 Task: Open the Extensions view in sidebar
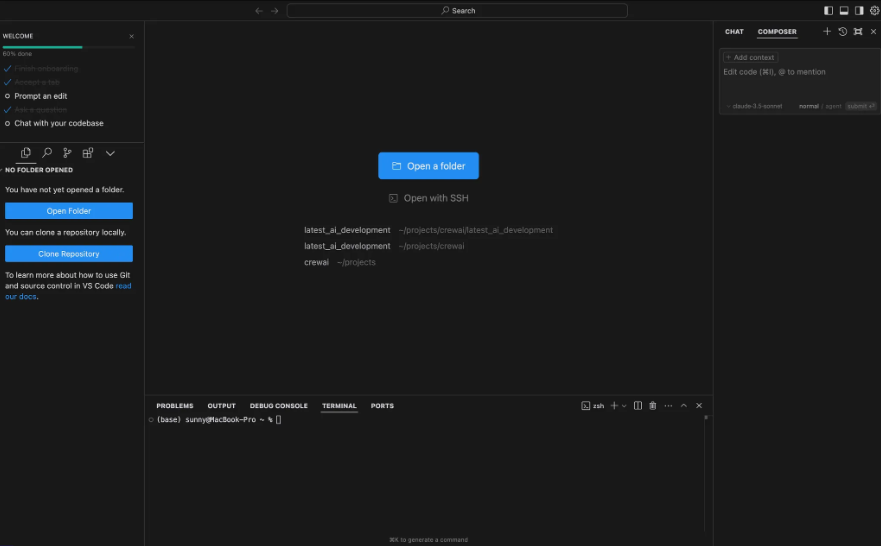click(x=88, y=153)
